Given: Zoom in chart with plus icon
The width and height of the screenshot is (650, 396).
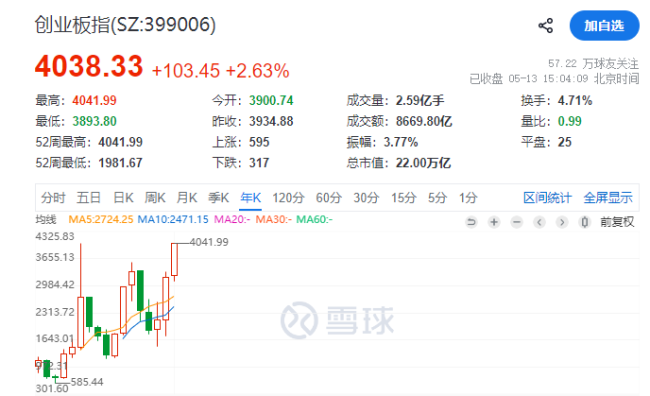Looking at the screenshot, I should (494, 222).
